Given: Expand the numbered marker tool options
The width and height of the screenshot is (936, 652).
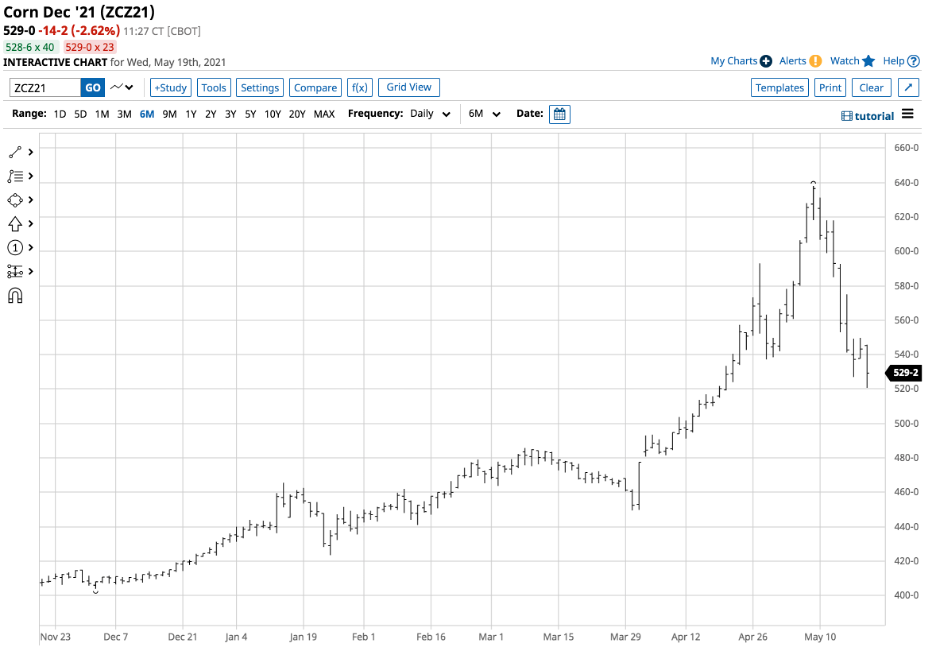Looking at the screenshot, I should (30, 248).
